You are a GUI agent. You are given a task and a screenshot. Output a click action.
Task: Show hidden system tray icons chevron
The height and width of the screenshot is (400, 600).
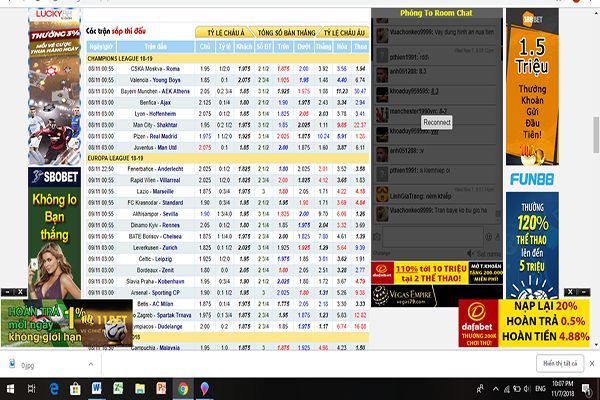496,389
